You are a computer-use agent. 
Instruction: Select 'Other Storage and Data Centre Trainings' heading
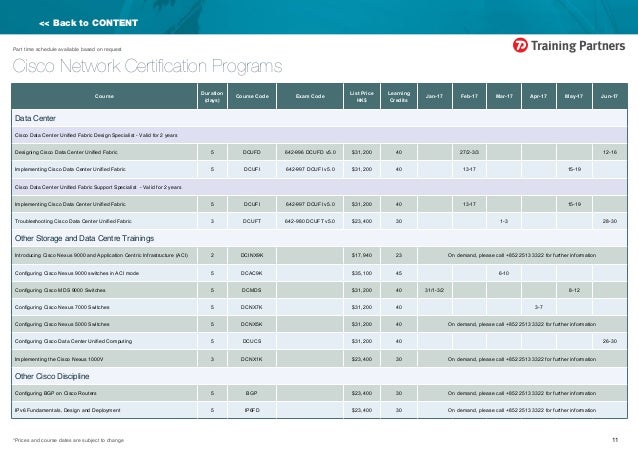pos(84,238)
